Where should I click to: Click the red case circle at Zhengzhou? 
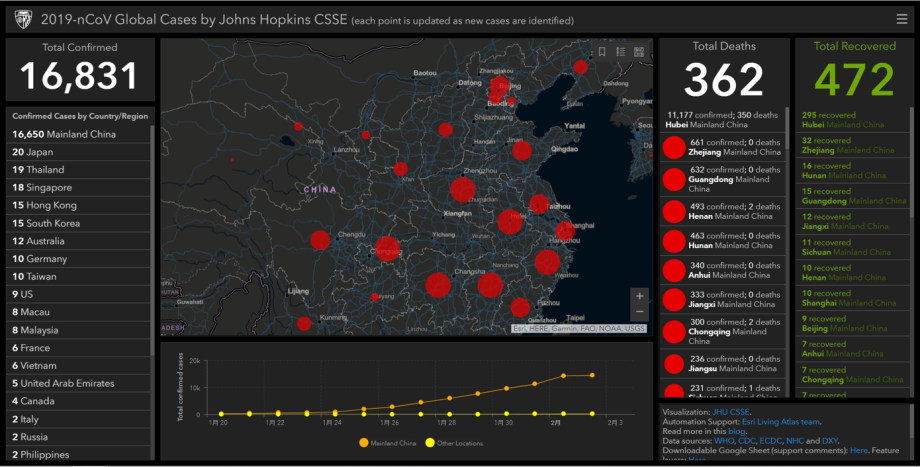pyautogui.click(x=462, y=189)
